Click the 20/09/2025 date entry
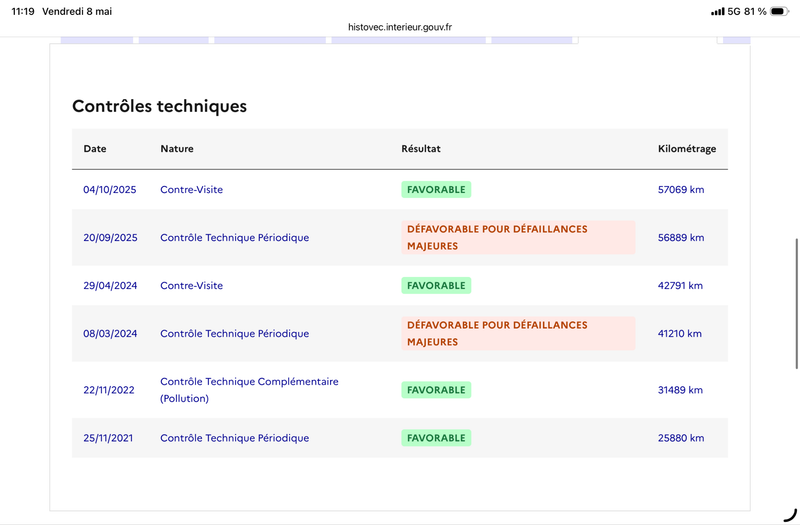The height and width of the screenshot is (525, 800). pos(110,237)
